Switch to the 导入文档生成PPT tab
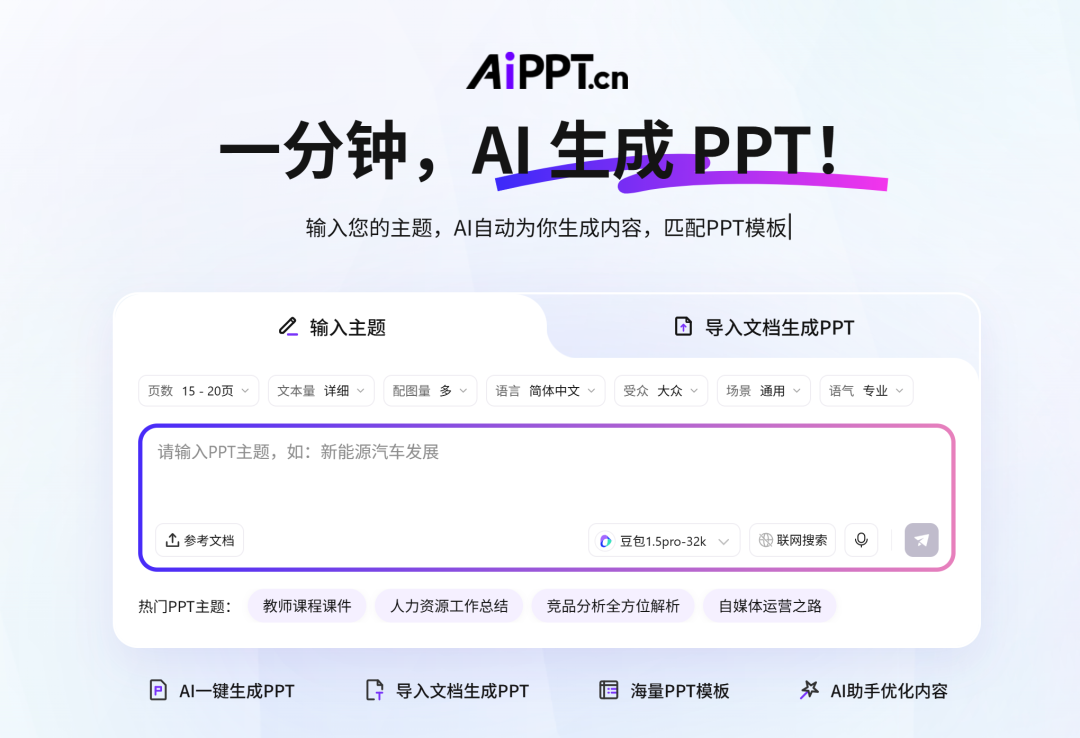Image resolution: width=1080 pixels, height=738 pixels. pos(764,327)
